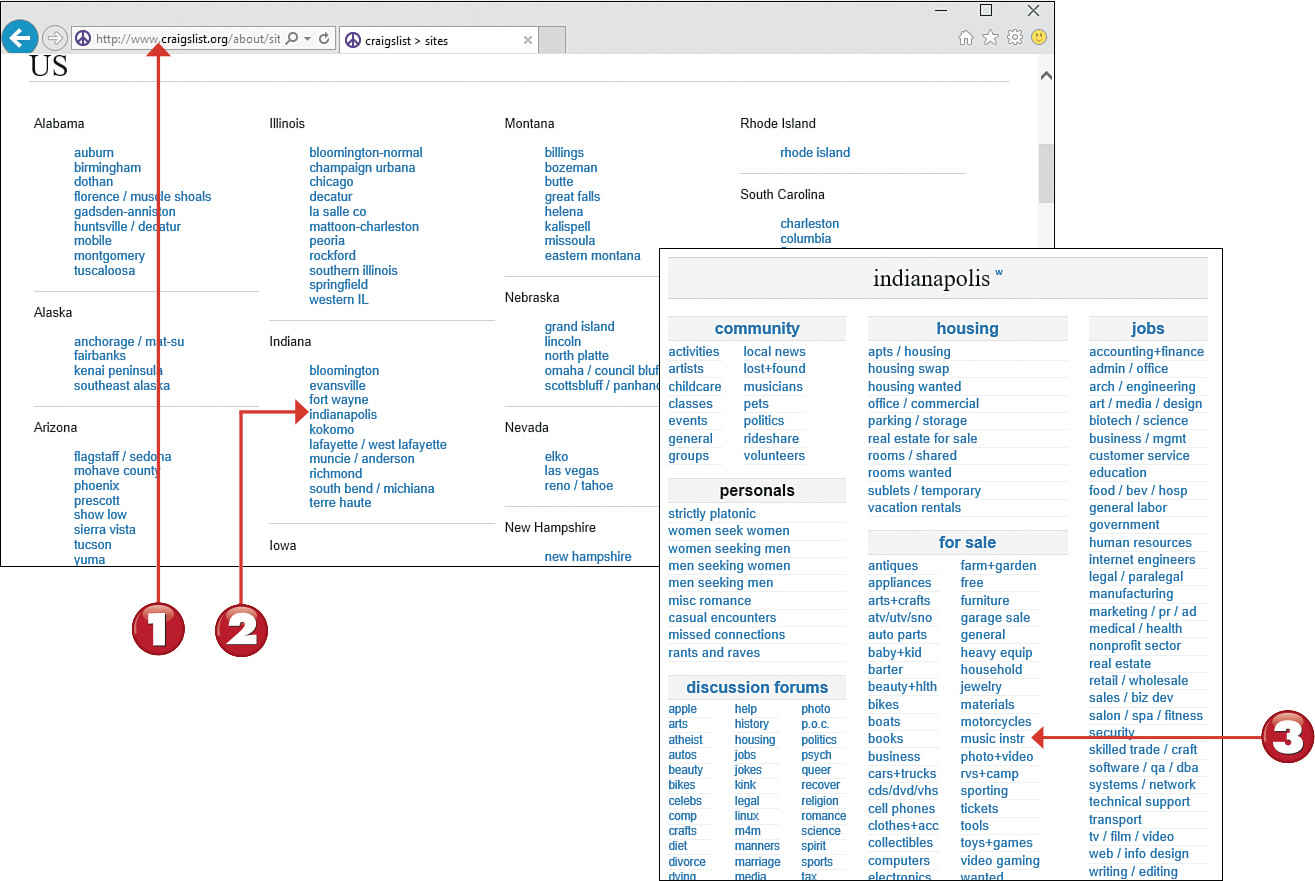Click the vertical scrollbar thumb of the sites page
The width and height of the screenshot is (1315, 881).
coord(1046,173)
